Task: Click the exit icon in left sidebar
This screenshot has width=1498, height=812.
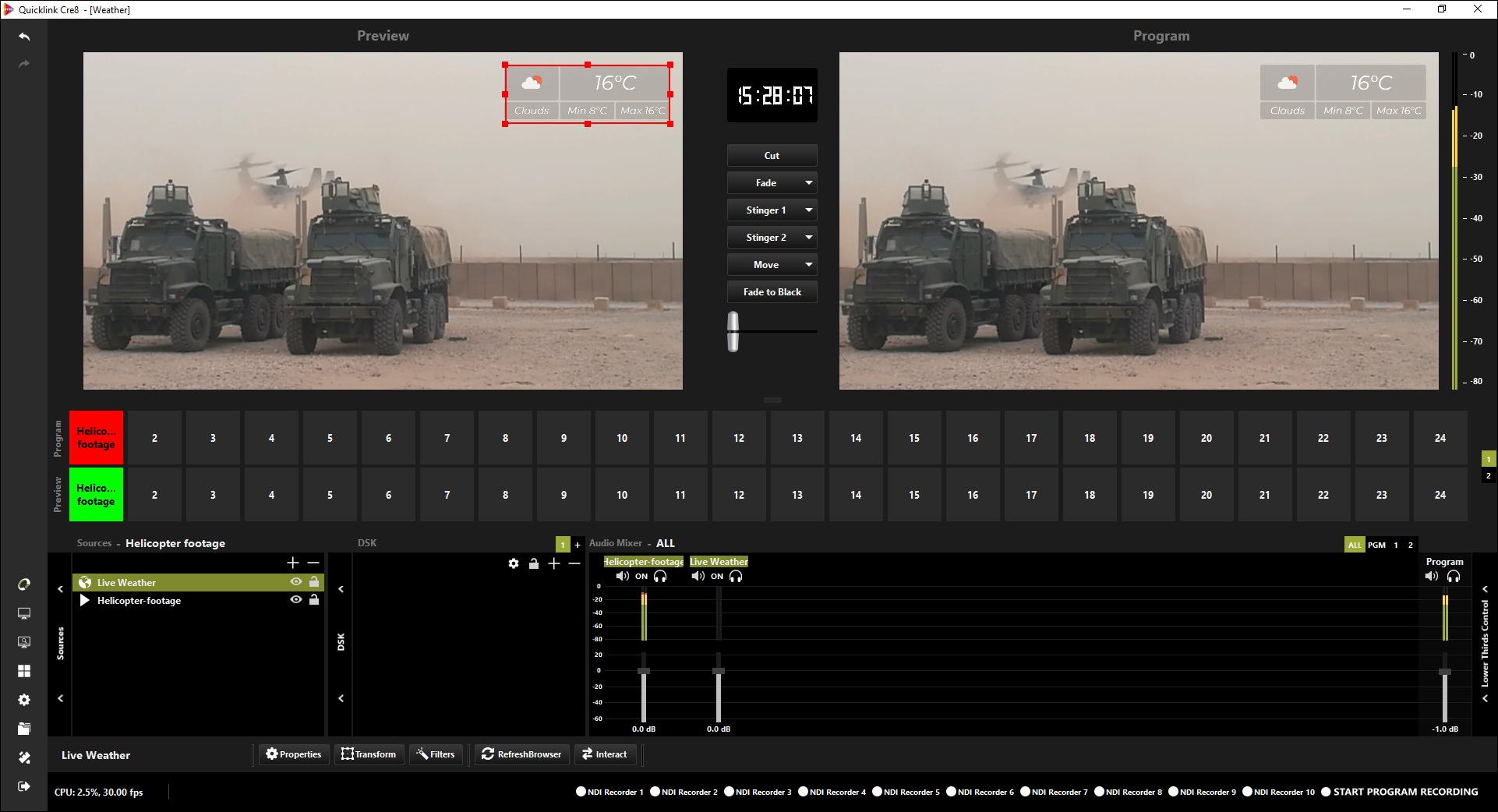Action: [x=24, y=786]
